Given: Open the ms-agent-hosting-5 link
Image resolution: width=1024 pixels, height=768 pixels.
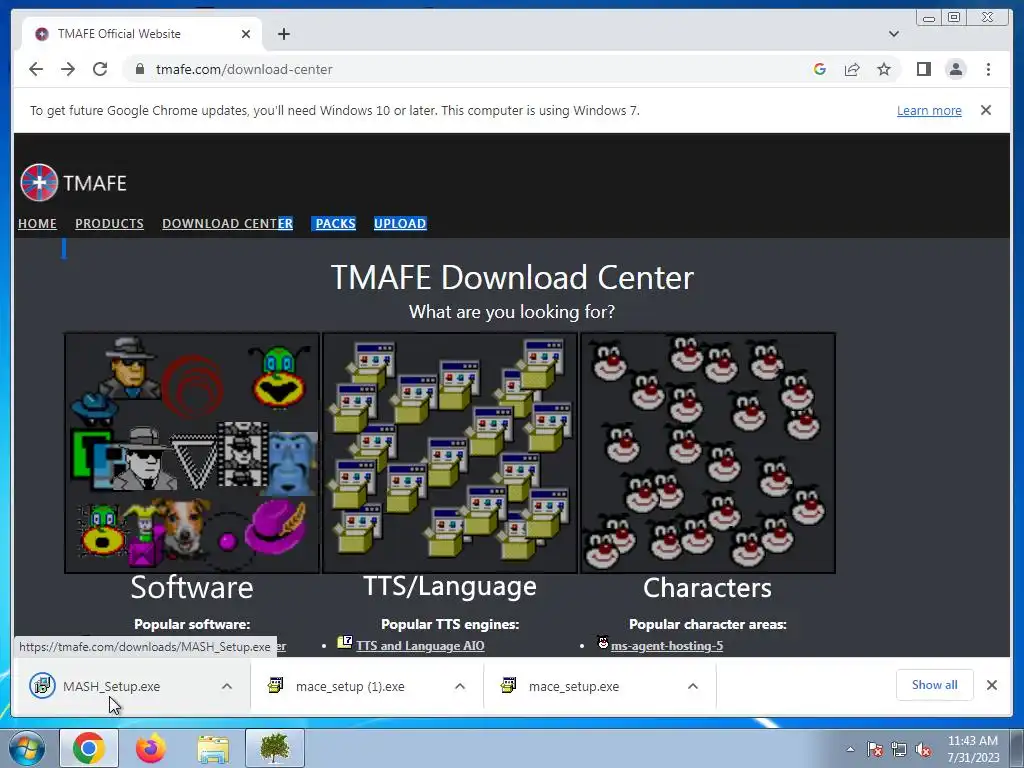Looking at the screenshot, I should click(667, 646).
